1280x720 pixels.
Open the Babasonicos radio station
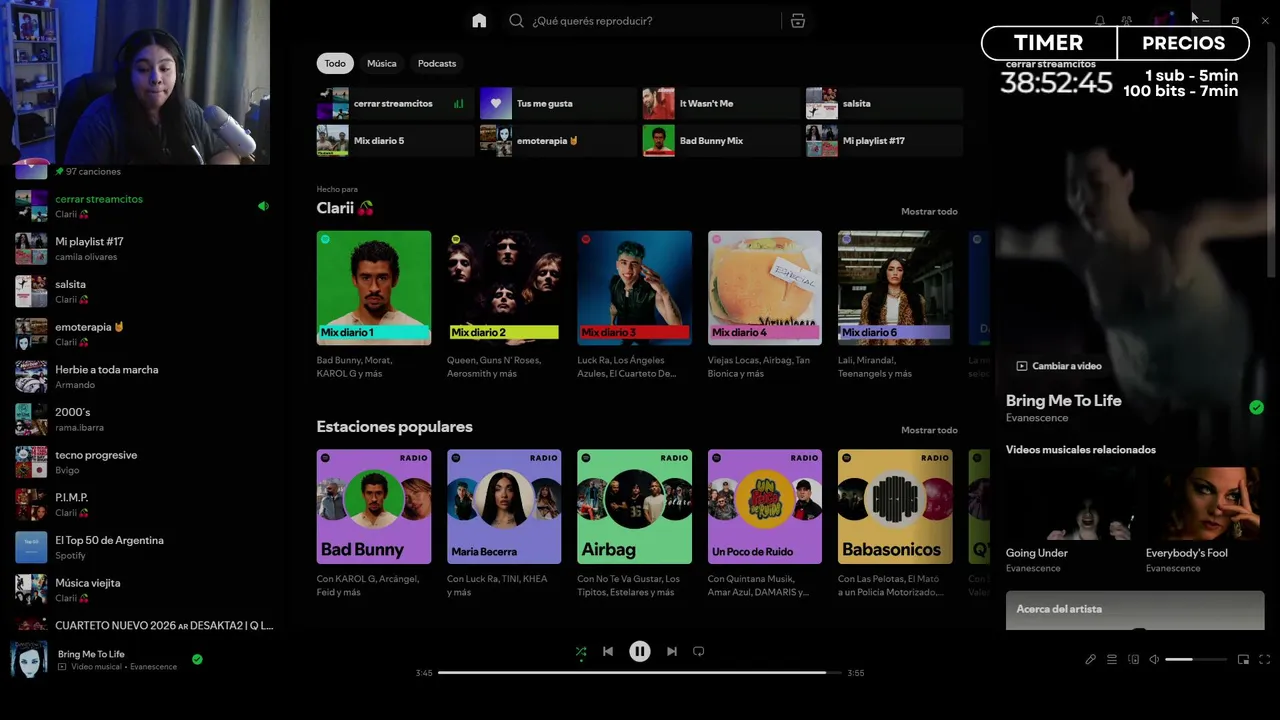(x=895, y=523)
